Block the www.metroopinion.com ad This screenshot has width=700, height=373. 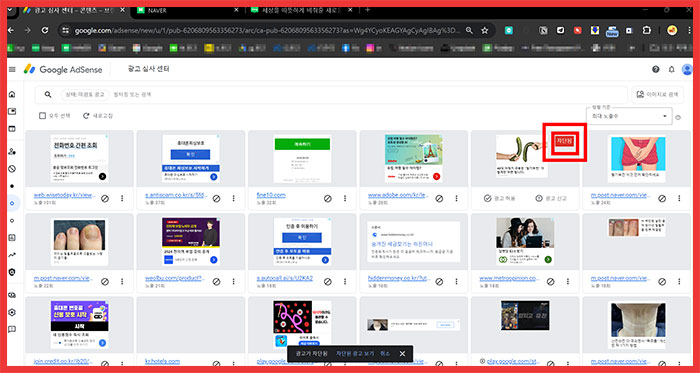point(550,282)
